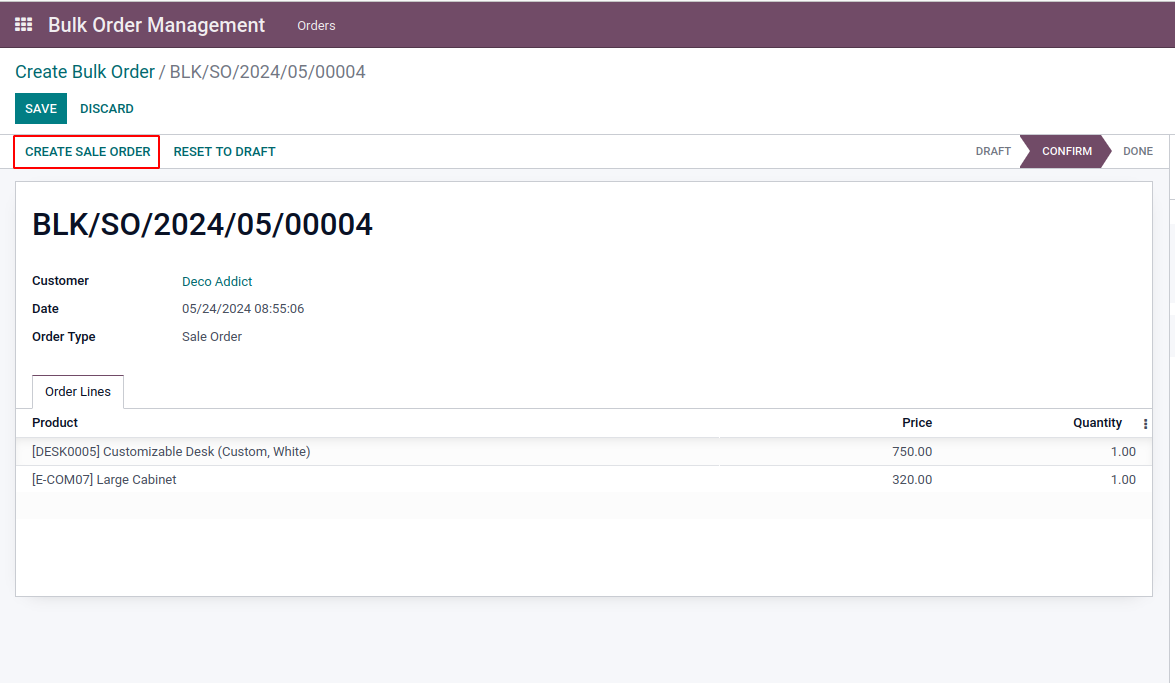Open the apps grid menu icon
The image size is (1175, 683).
[x=23, y=25]
